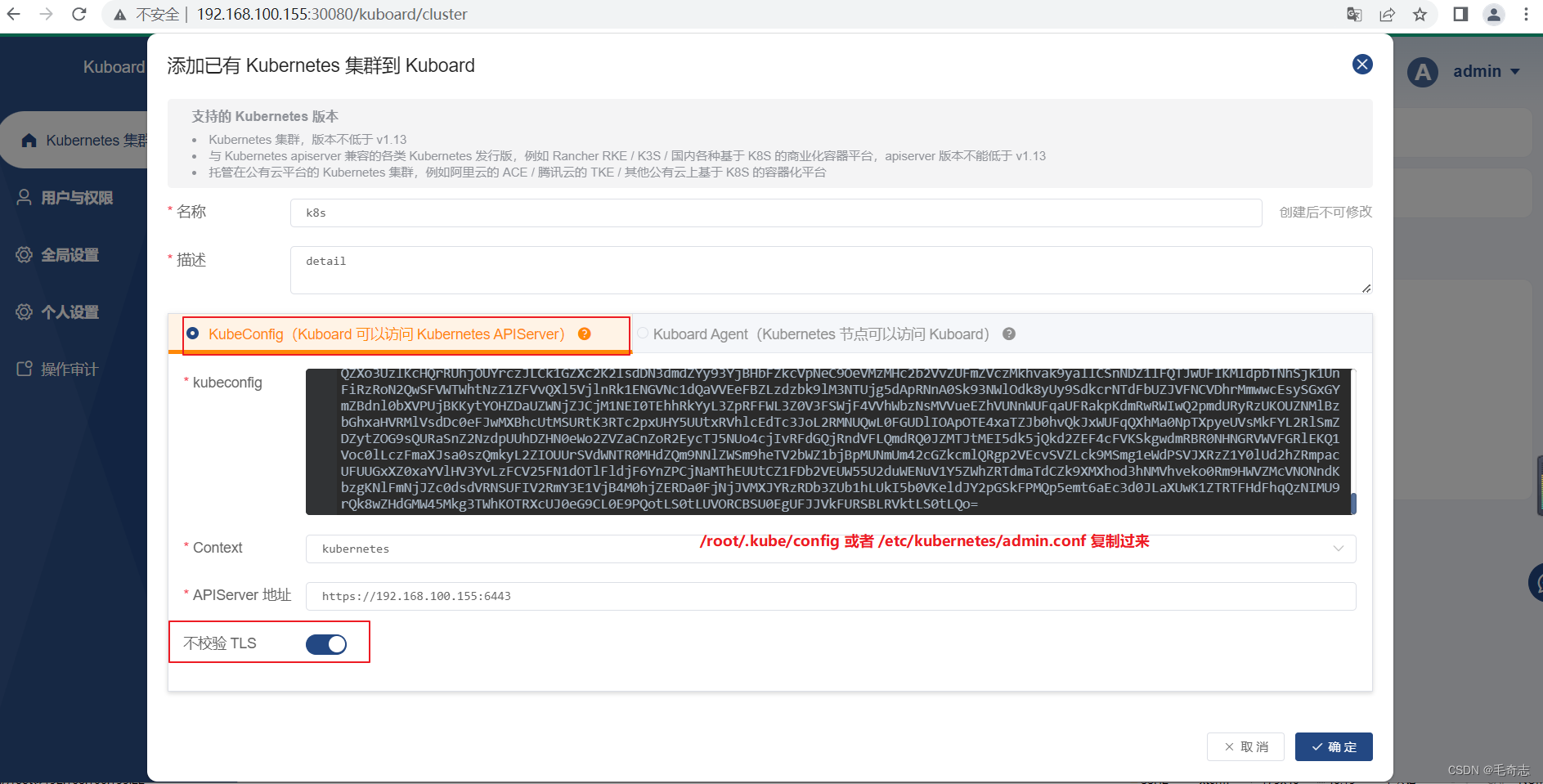Open Users and Permissions sidebar item
The height and width of the screenshot is (784, 1543).
click(x=74, y=198)
